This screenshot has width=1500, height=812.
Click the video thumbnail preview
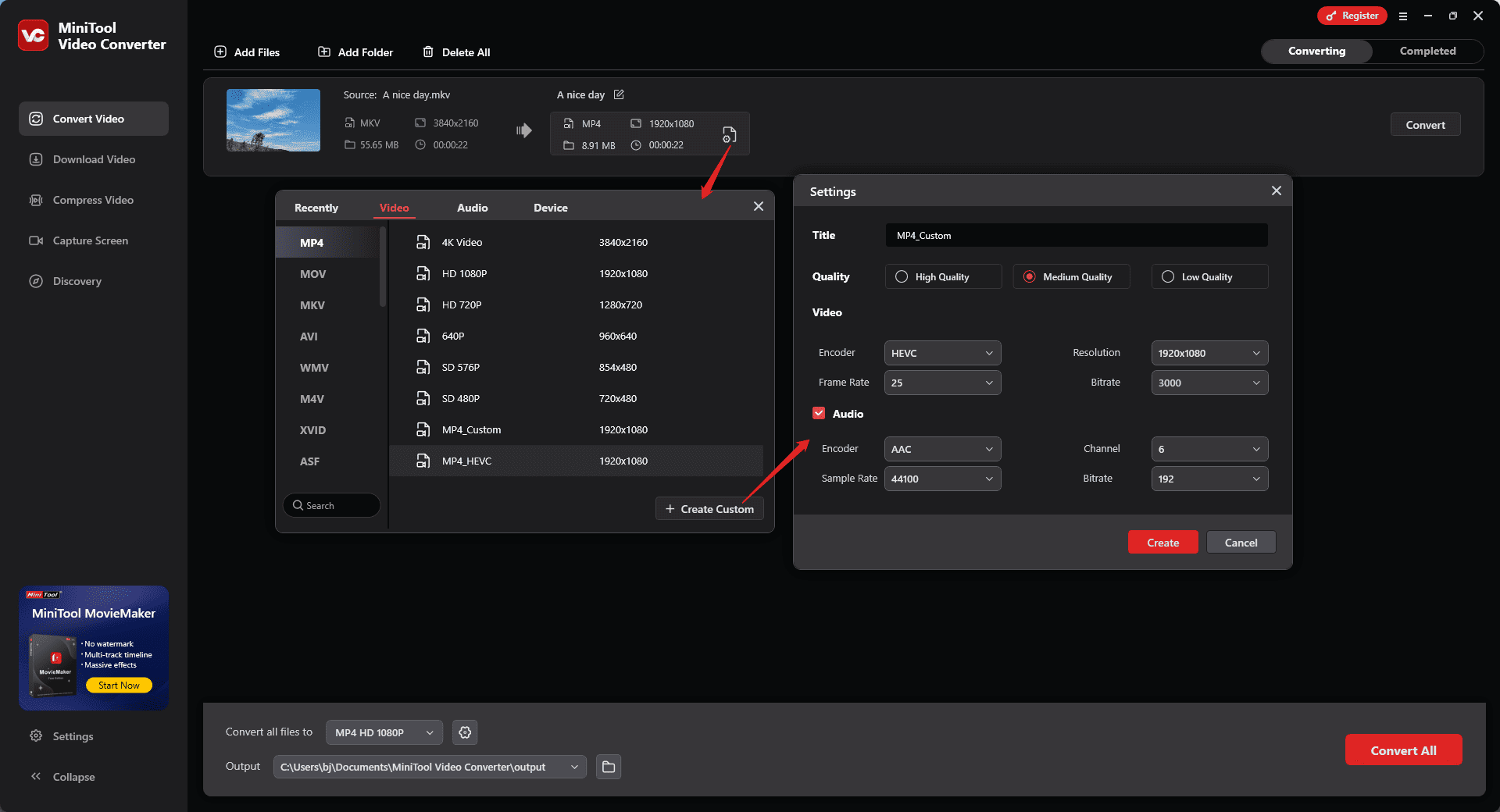click(x=273, y=120)
